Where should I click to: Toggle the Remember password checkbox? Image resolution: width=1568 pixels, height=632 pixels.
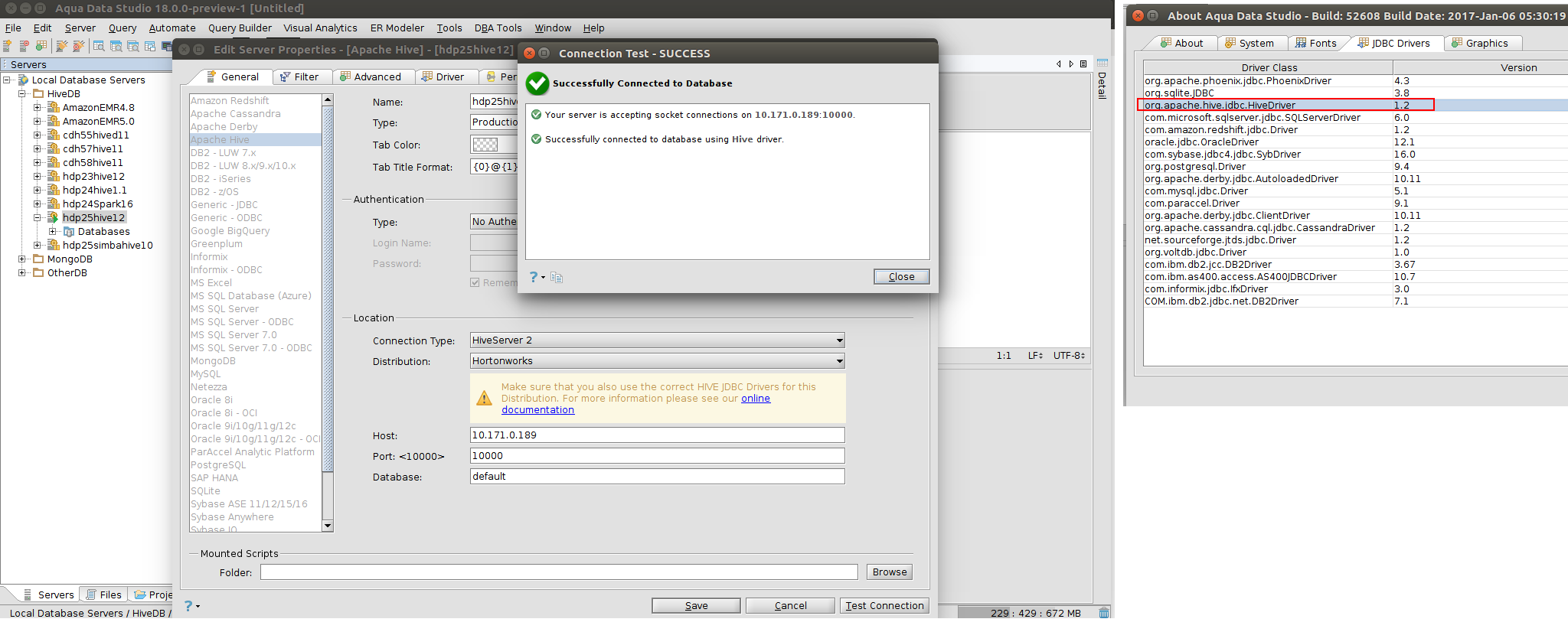coord(475,282)
